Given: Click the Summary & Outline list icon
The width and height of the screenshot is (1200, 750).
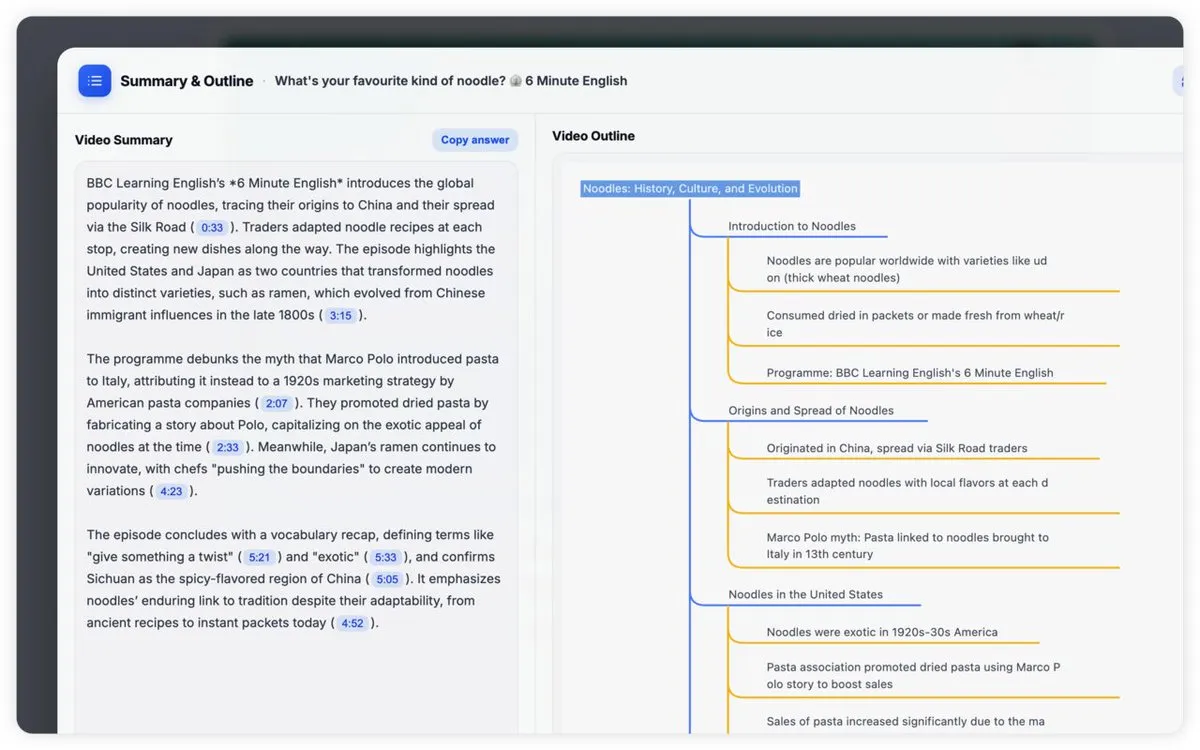Looking at the screenshot, I should click(95, 81).
